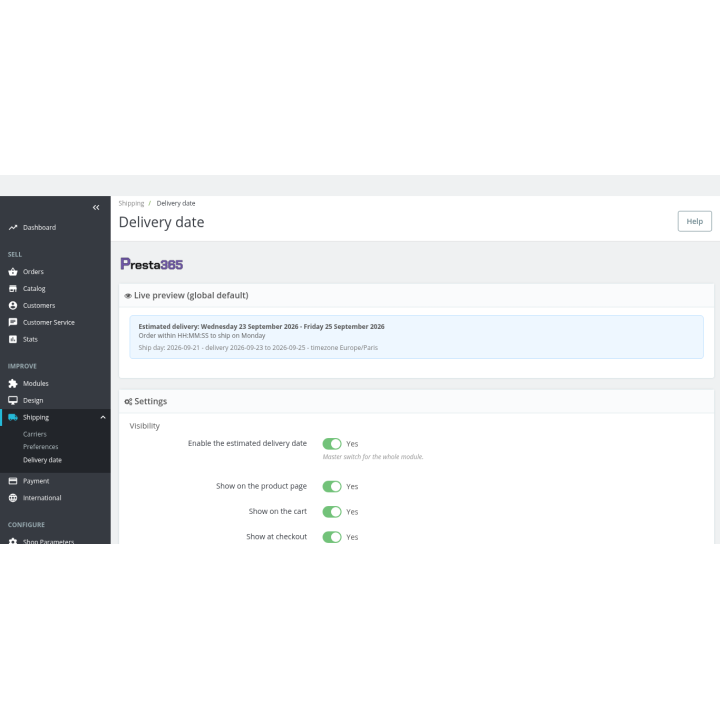Click the IMPROVE section header
The image size is (720, 720).
pos(22,366)
